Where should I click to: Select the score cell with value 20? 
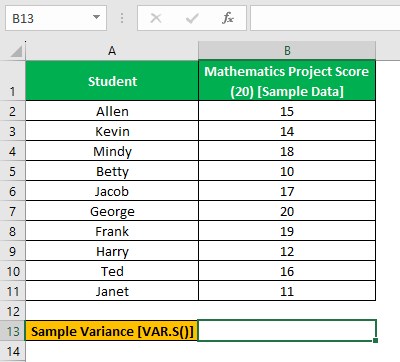click(x=287, y=211)
